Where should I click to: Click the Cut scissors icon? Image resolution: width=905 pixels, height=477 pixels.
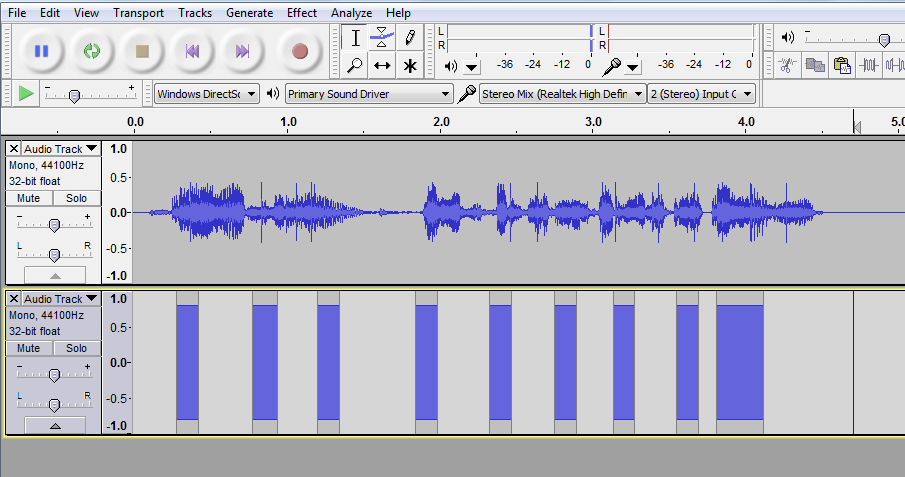pyautogui.click(x=786, y=65)
